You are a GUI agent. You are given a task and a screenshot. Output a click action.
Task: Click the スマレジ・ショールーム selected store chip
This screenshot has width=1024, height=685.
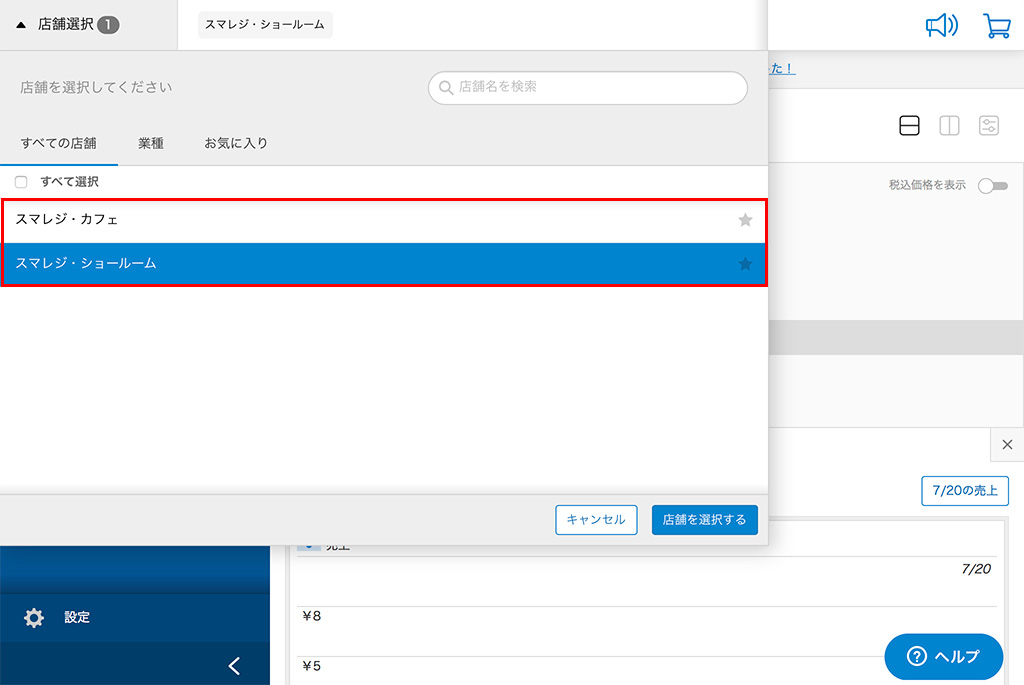(265, 25)
